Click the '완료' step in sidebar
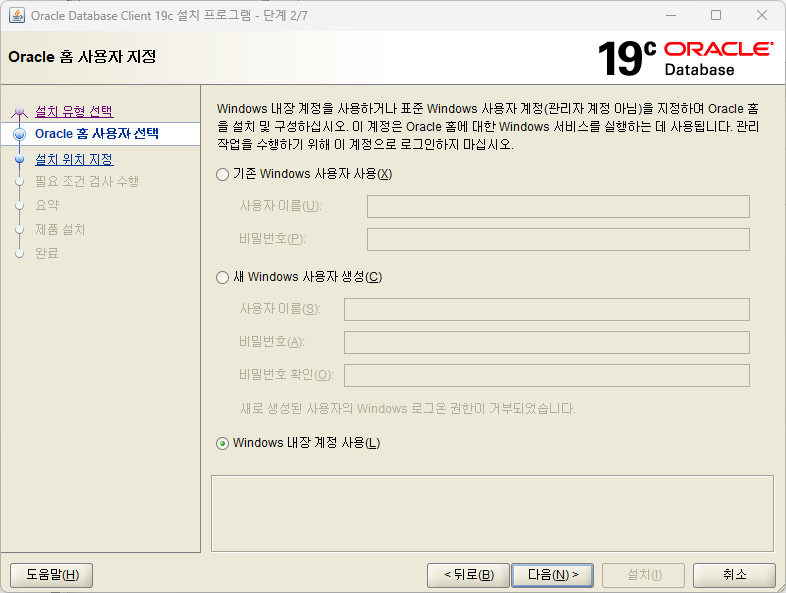The height and width of the screenshot is (593, 786). 47,253
